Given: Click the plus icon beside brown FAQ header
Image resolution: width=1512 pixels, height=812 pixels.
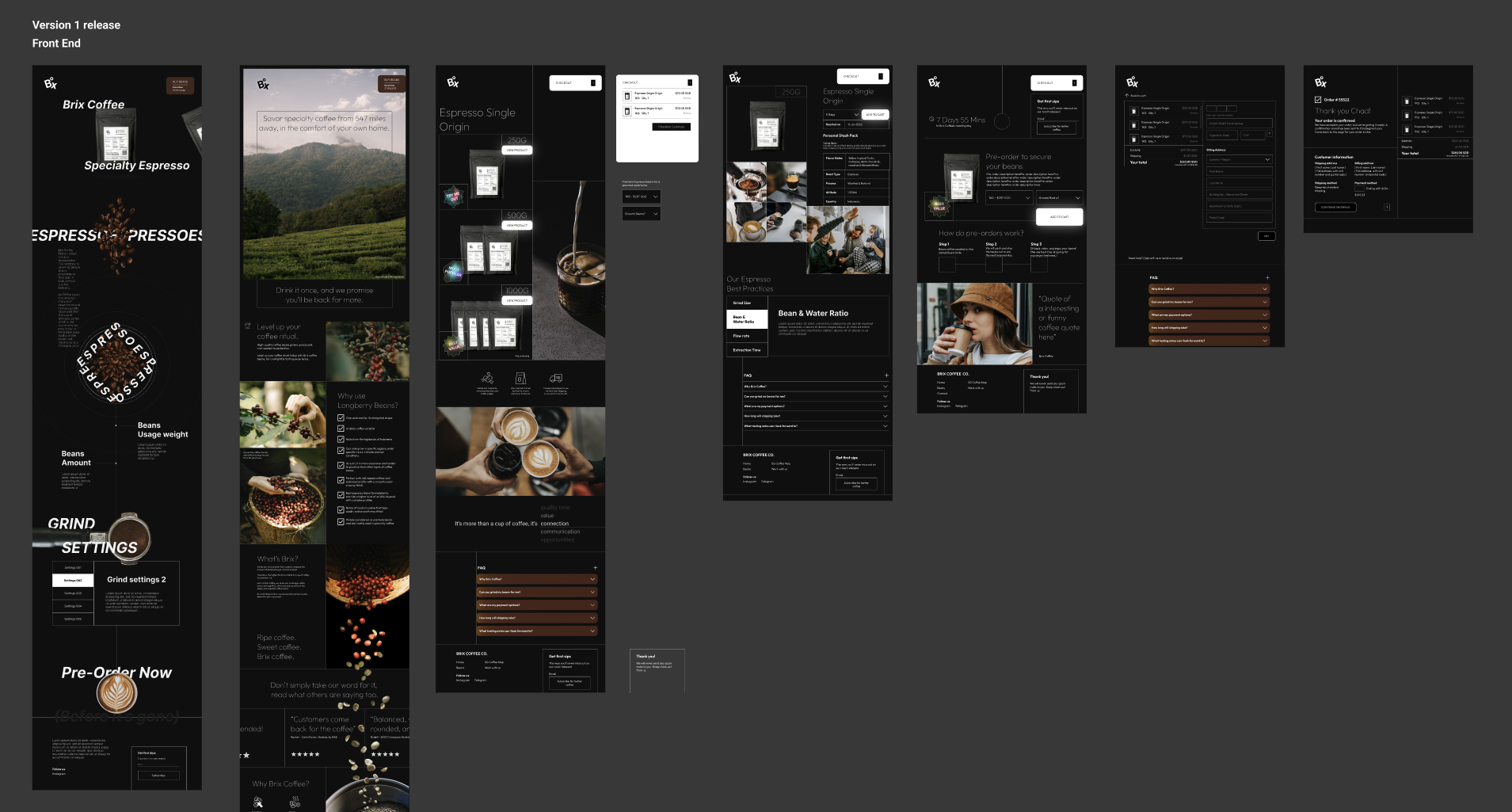Looking at the screenshot, I should (x=595, y=568).
